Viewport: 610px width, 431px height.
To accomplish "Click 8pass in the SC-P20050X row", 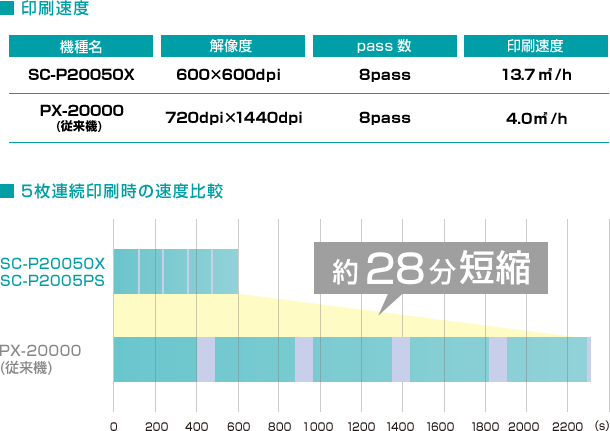I will point(385,75).
